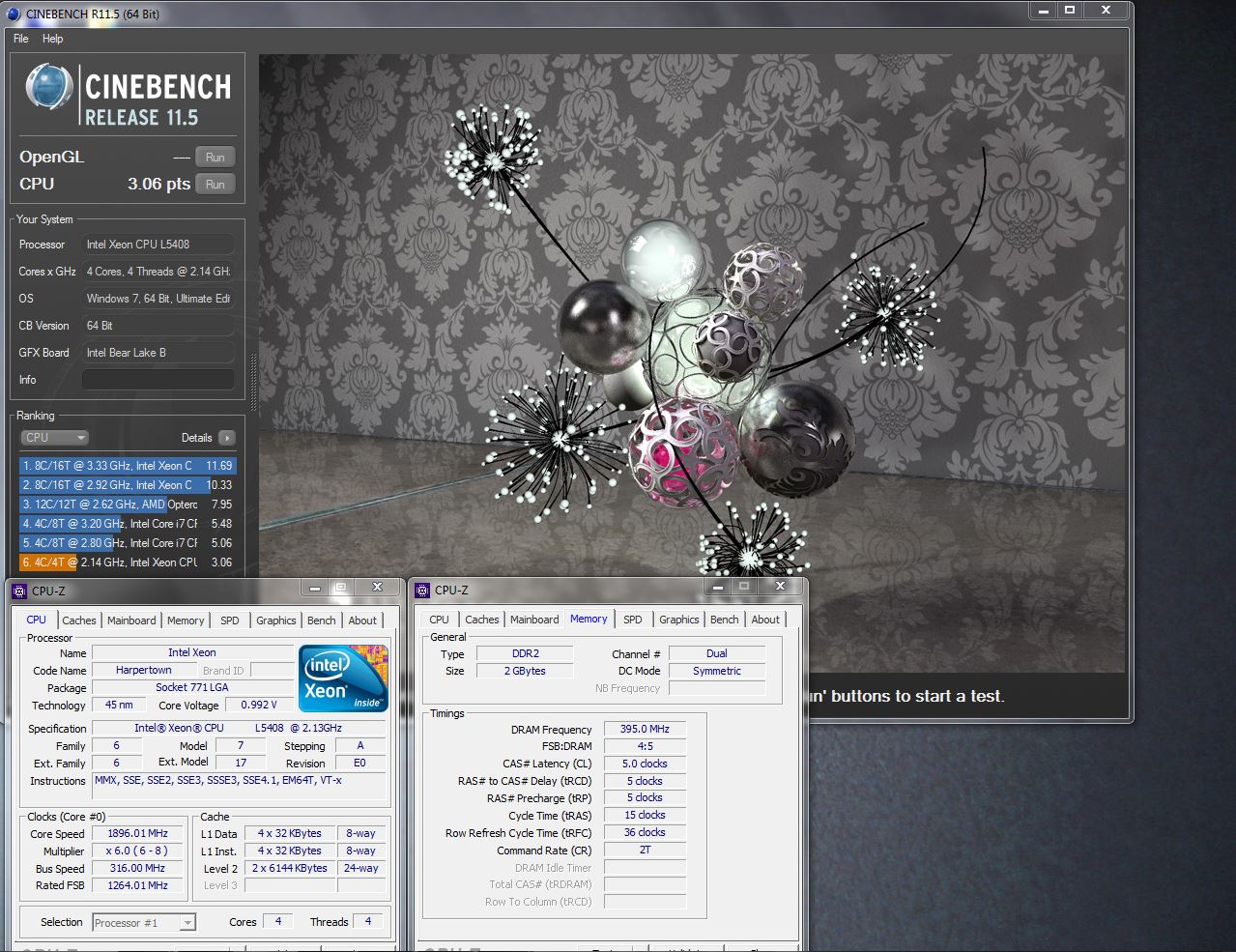Click the right CPU-Z window title icon
1236x952 pixels.
(422, 590)
